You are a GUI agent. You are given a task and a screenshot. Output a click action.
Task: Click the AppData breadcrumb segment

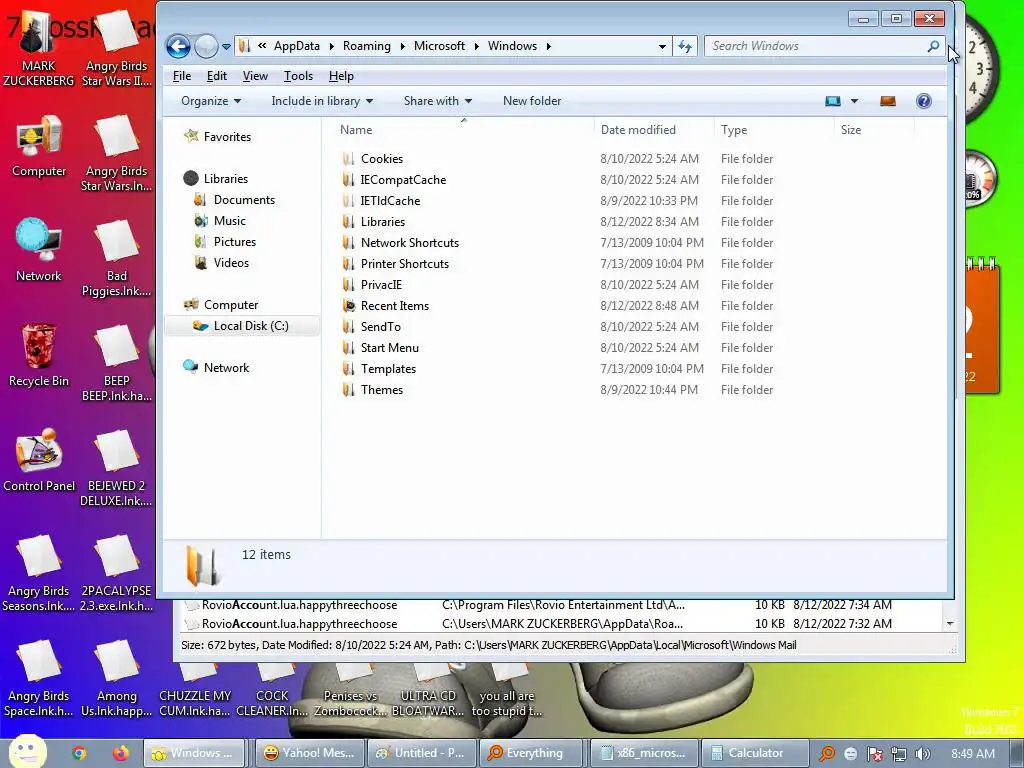coord(296,46)
